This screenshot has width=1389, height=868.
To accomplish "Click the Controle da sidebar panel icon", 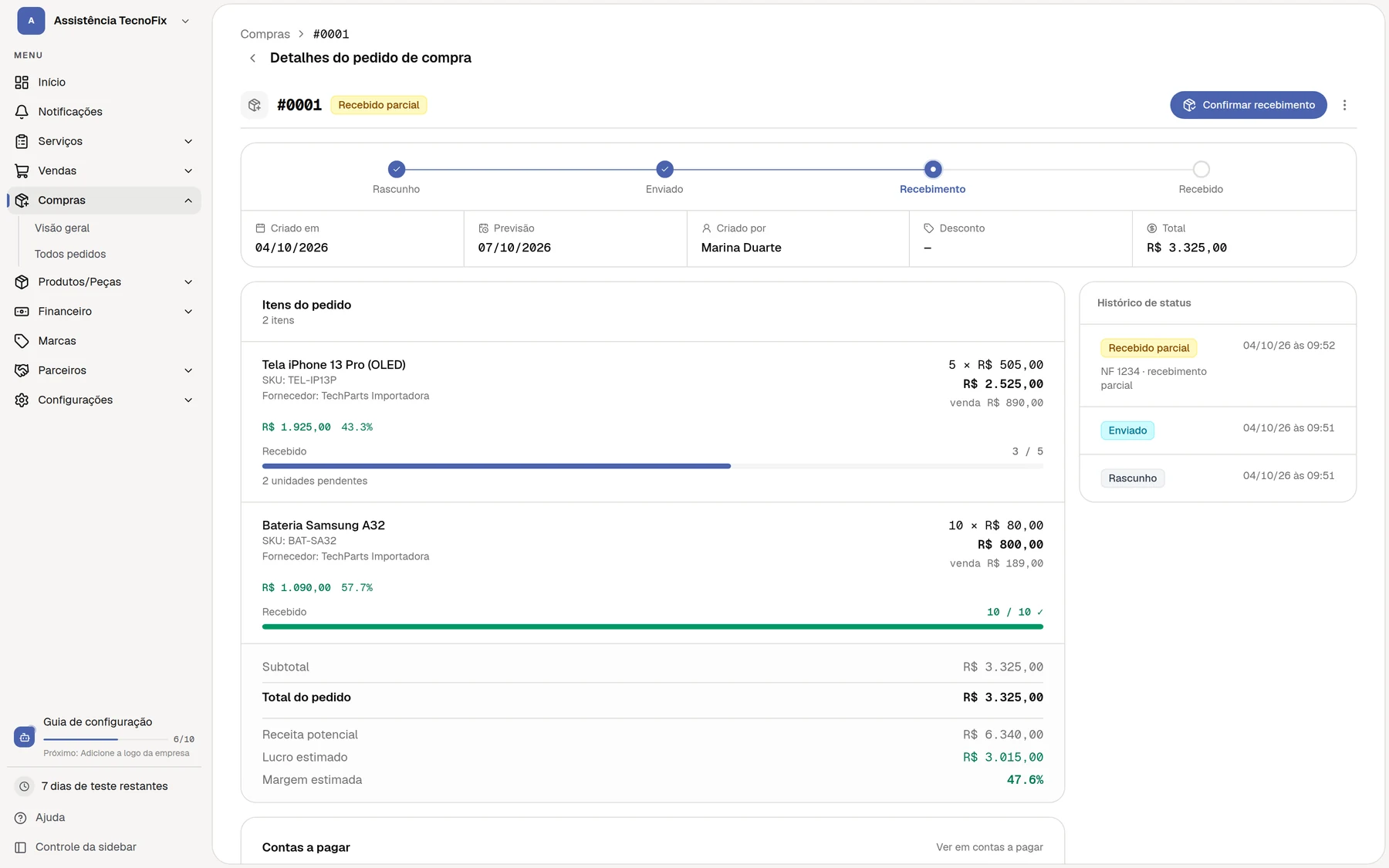I will (x=21, y=847).
